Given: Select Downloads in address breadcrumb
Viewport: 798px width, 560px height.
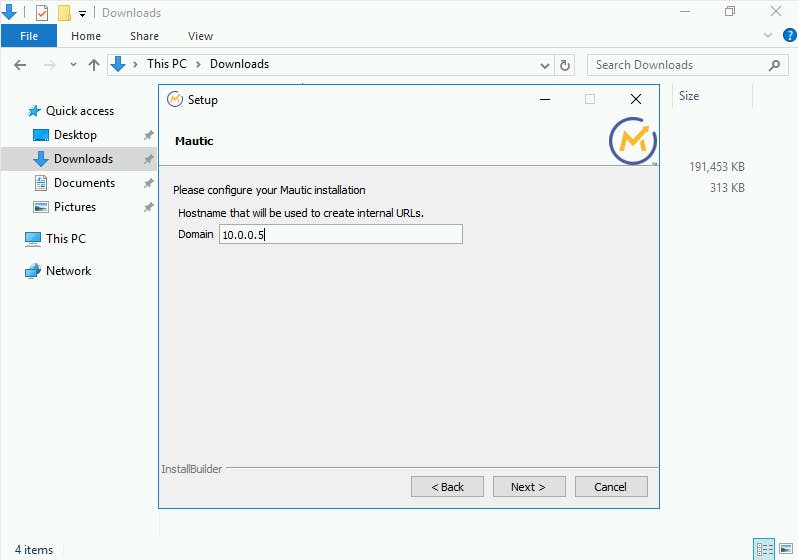Looking at the screenshot, I should point(239,64).
